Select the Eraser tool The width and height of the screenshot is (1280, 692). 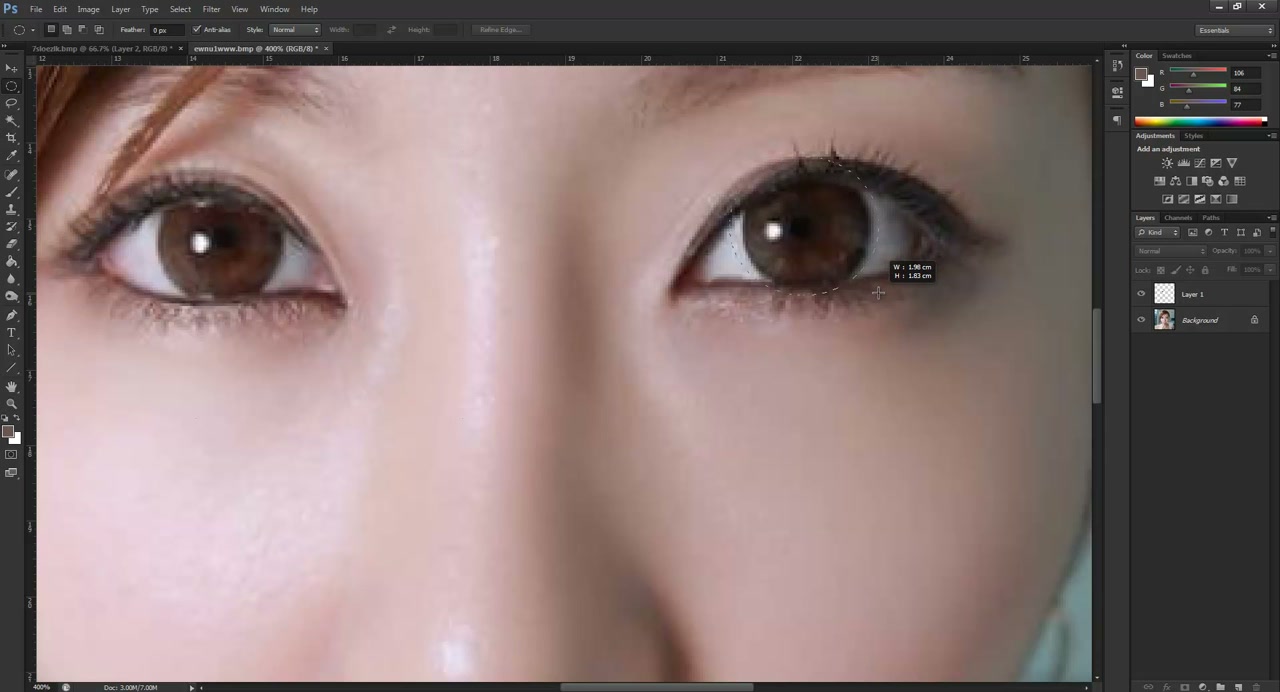tap(11, 244)
